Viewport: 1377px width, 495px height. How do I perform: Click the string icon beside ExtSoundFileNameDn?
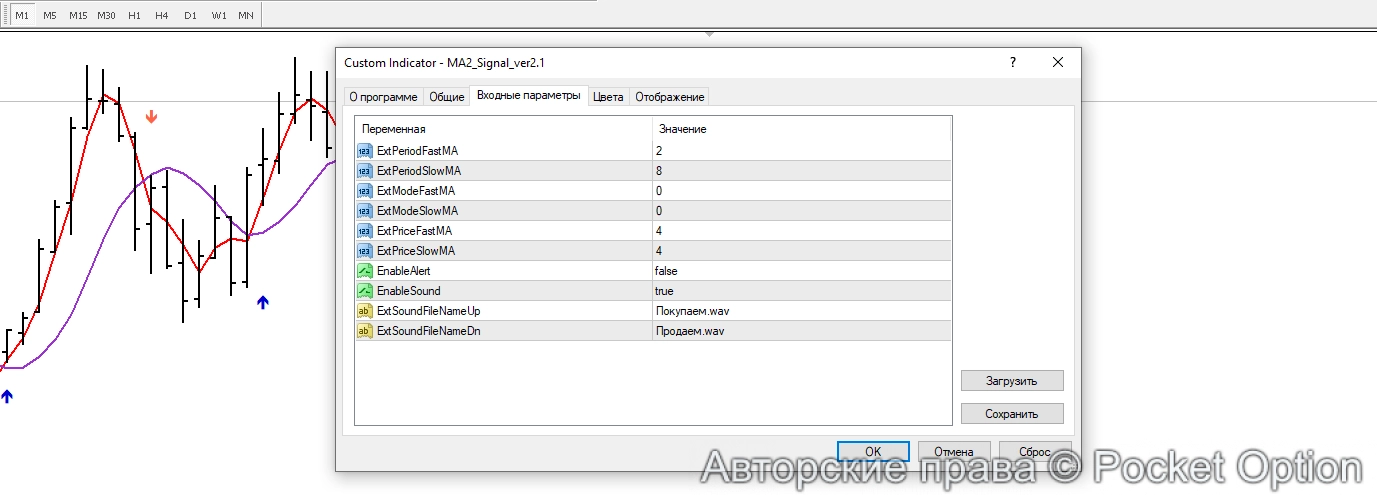pyautogui.click(x=364, y=330)
